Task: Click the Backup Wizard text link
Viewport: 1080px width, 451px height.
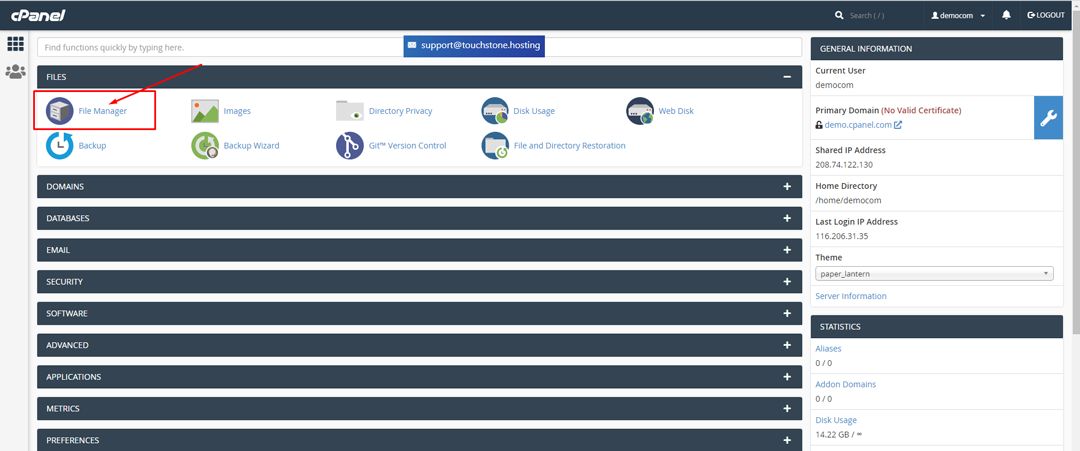Action: [251, 146]
